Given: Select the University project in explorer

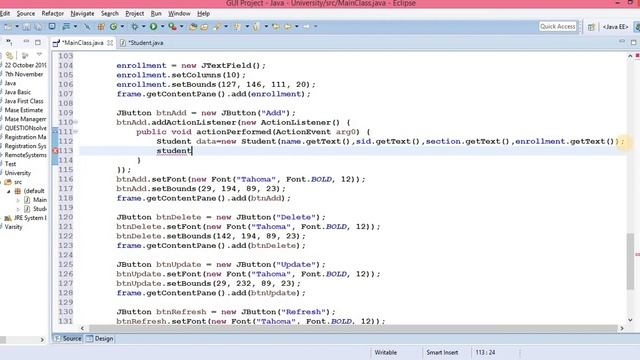Looking at the screenshot, I should 17,173.
